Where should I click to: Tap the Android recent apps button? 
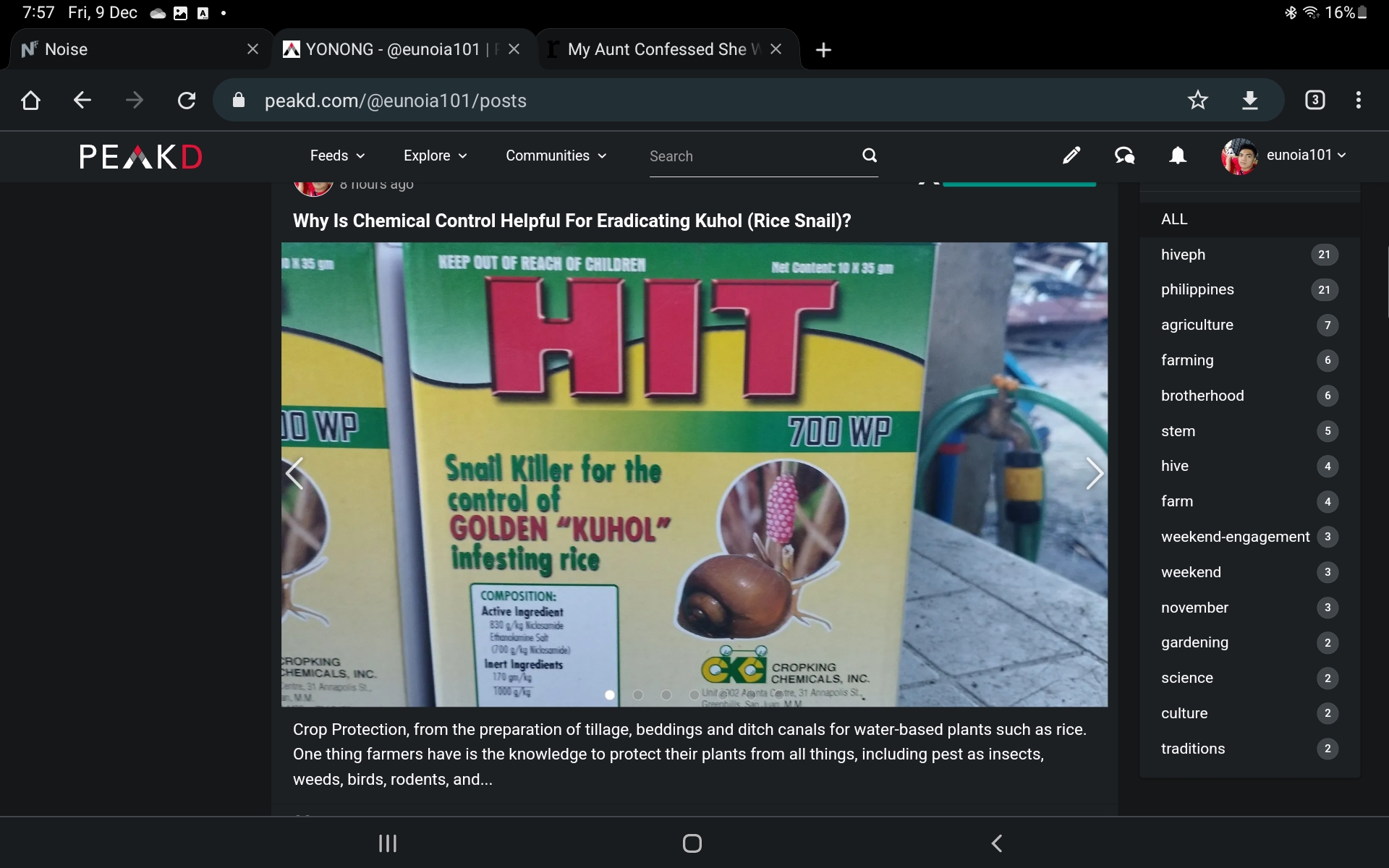point(388,843)
